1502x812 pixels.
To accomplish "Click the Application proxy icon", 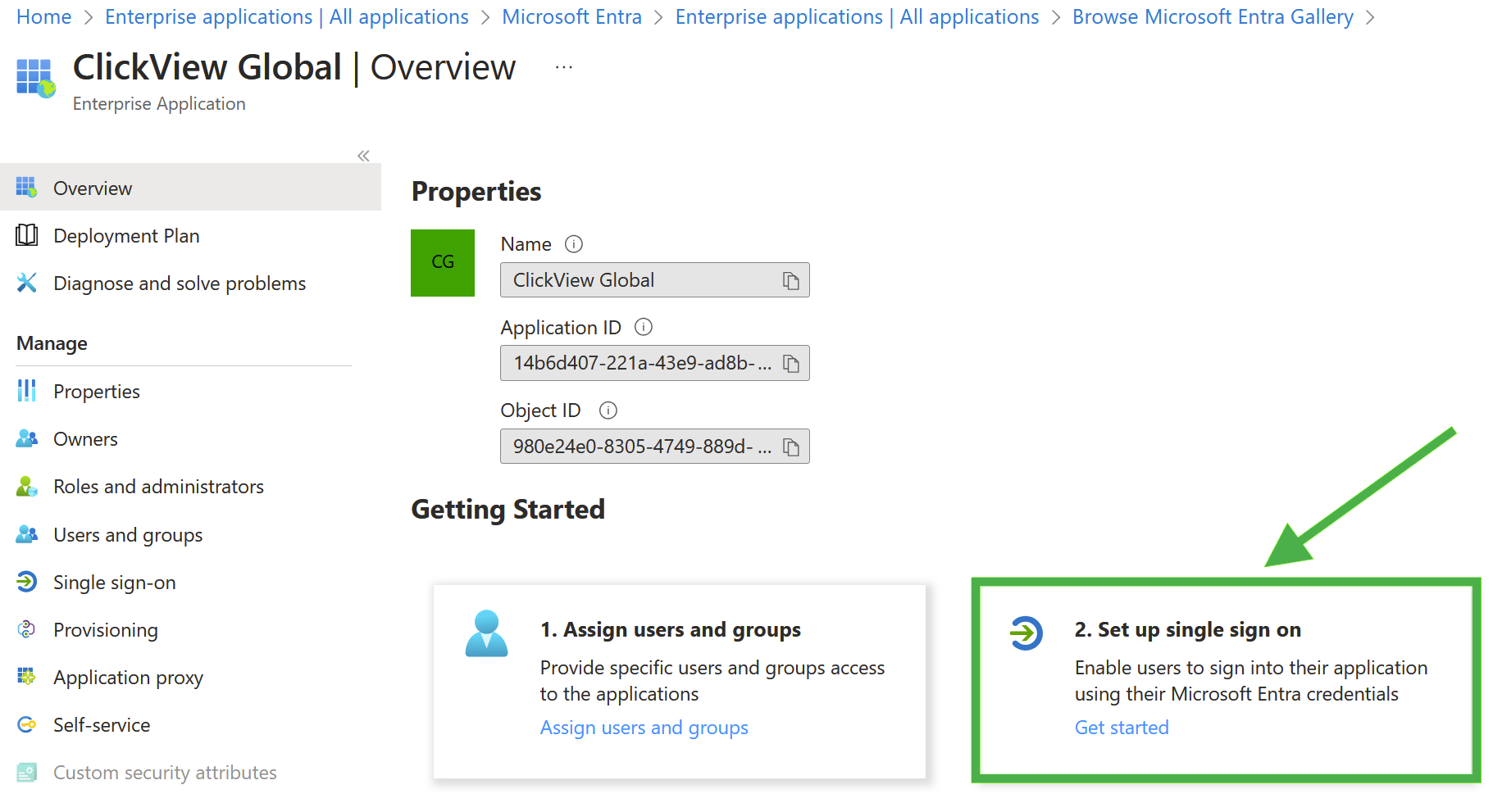I will click(x=26, y=677).
